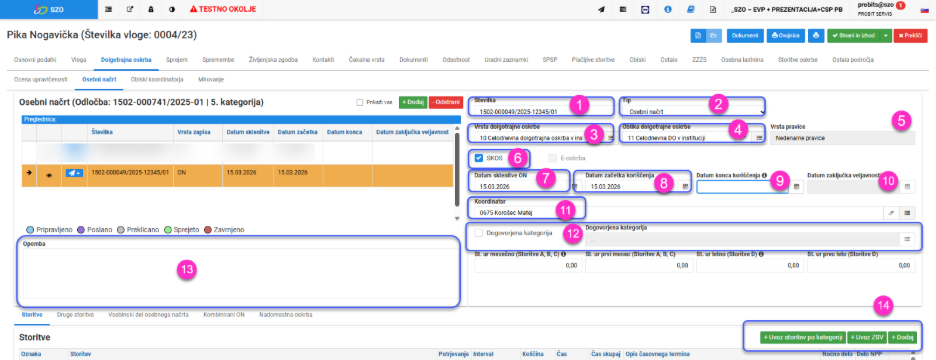Open the hamburger menu icon in top bar
936x360 pixels.
tap(108, 10)
